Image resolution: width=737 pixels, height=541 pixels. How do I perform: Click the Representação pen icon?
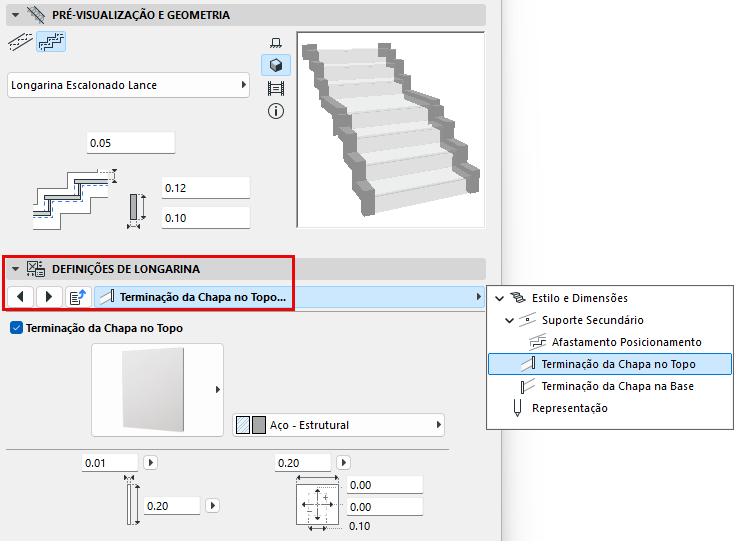(517, 408)
